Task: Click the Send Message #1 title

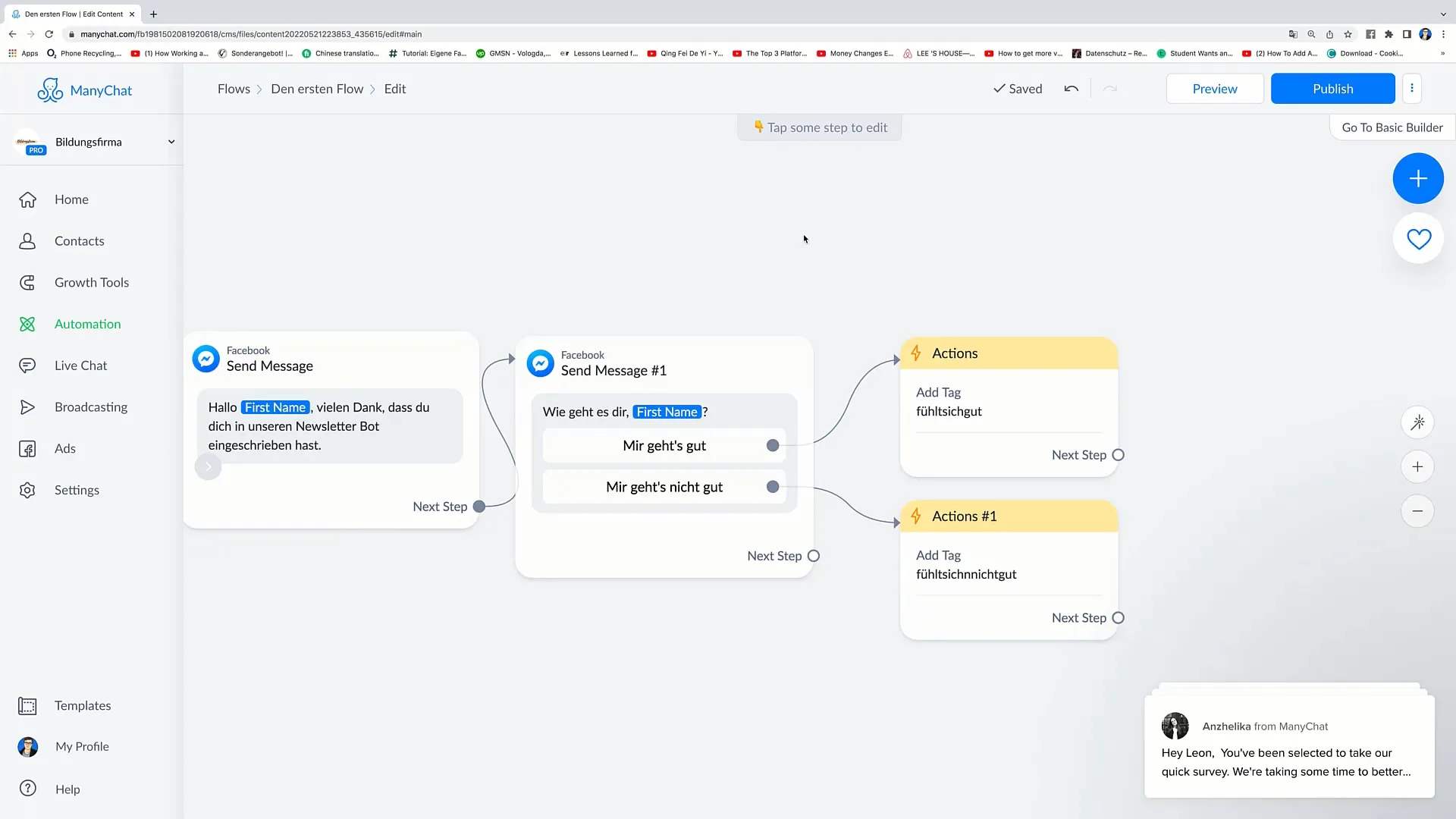Action: (x=613, y=371)
